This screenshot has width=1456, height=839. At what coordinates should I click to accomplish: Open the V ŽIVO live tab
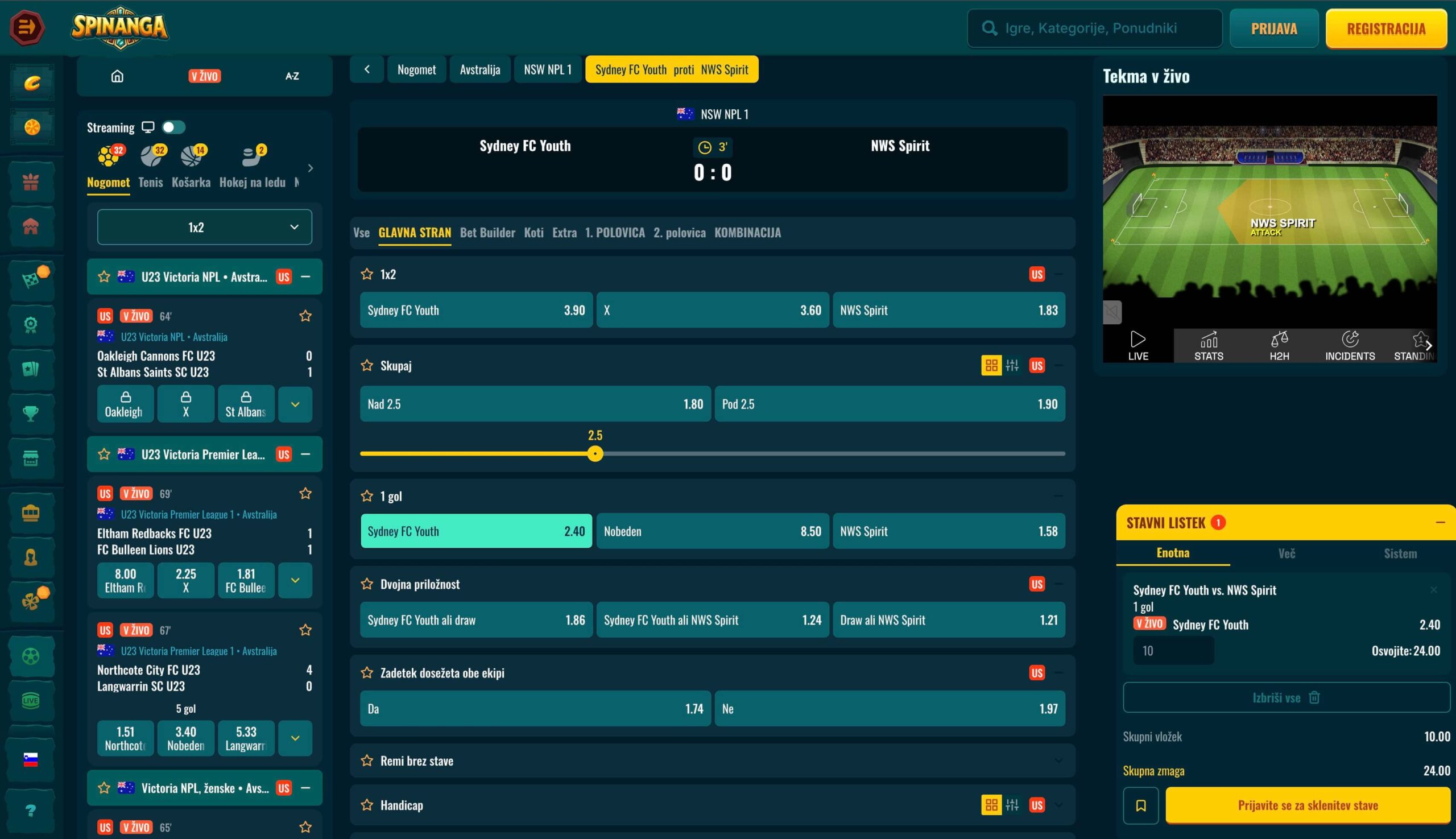205,76
